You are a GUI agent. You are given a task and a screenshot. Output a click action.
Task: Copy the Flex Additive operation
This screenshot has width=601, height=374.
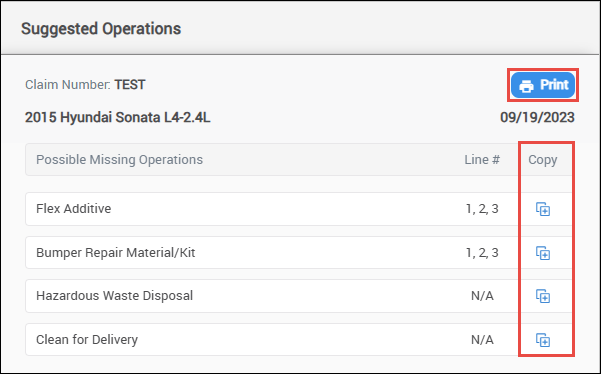point(543,209)
